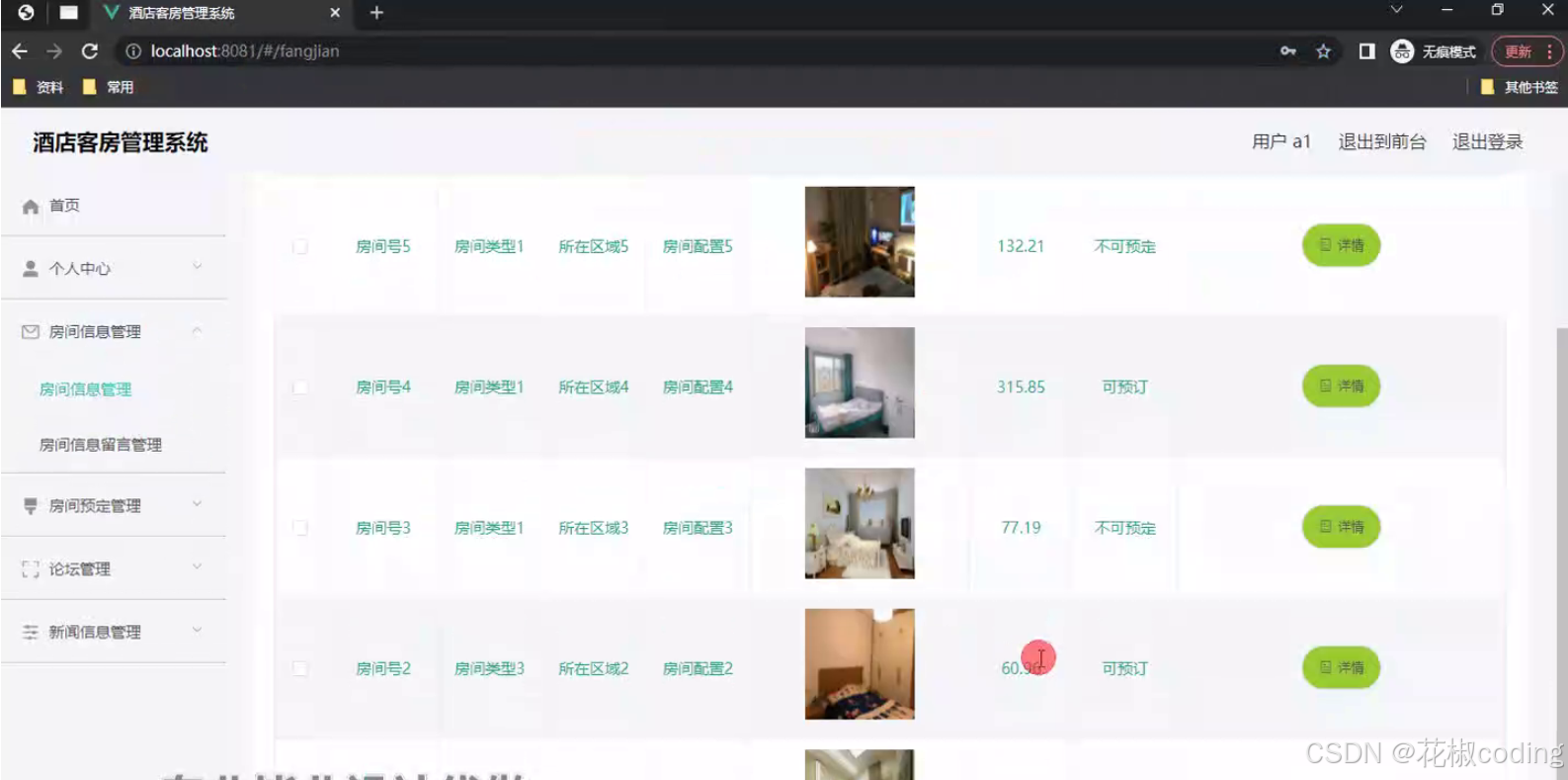The width and height of the screenshot is (1568, 780).
Task: Open 详情 for 房间号5
Action: coord(1341,245)
